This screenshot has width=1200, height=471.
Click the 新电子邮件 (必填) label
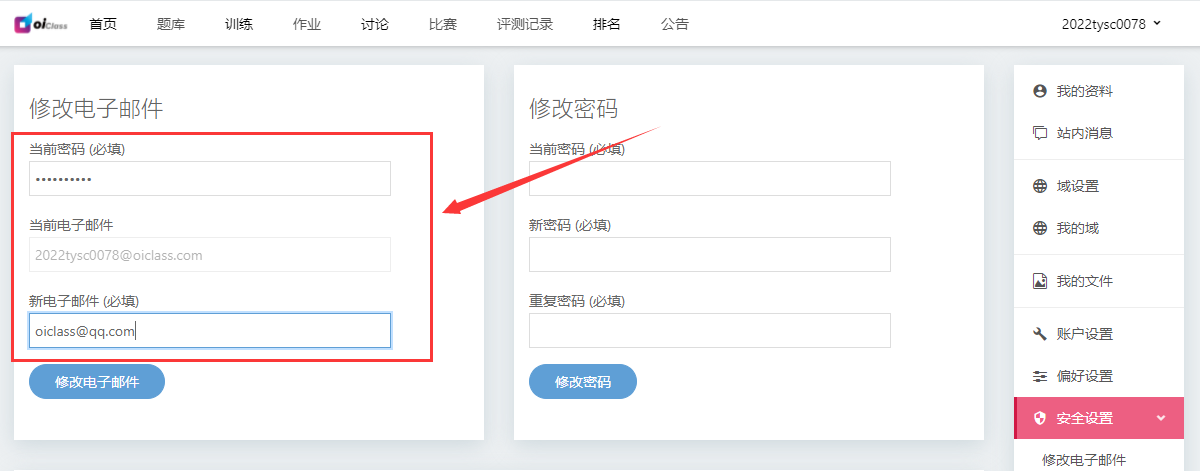(x=84, y=301)
